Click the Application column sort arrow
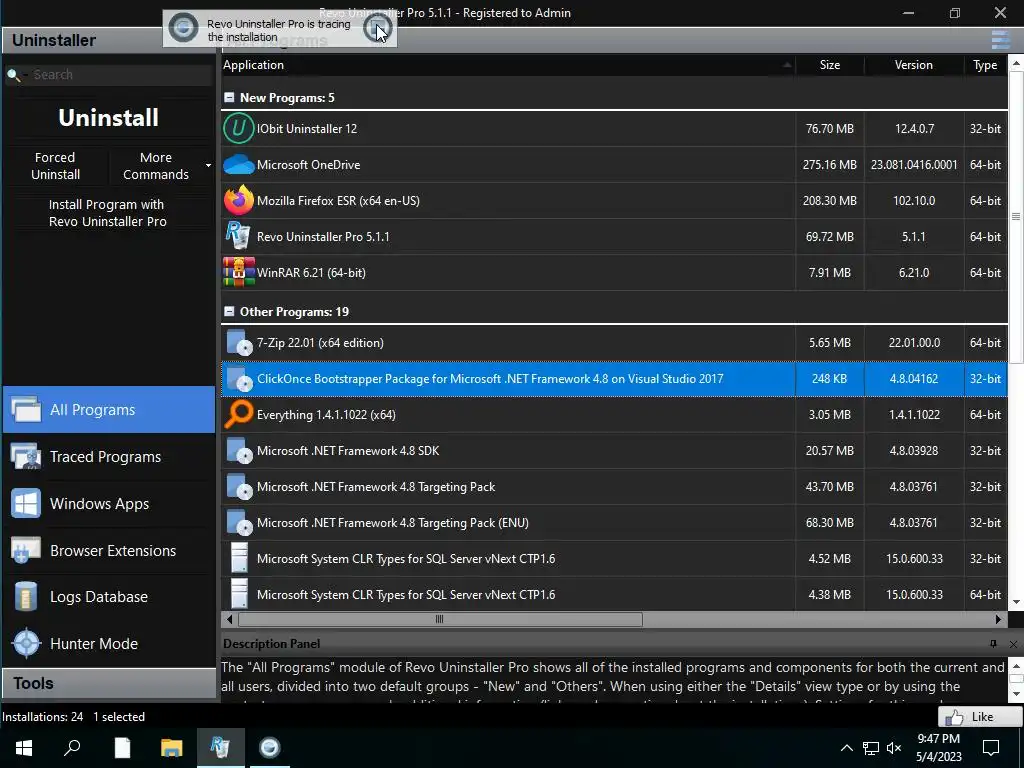Image resolution: width=1024 pixels, height=768 pixels. pyautogui.click(x=787, y=65)
